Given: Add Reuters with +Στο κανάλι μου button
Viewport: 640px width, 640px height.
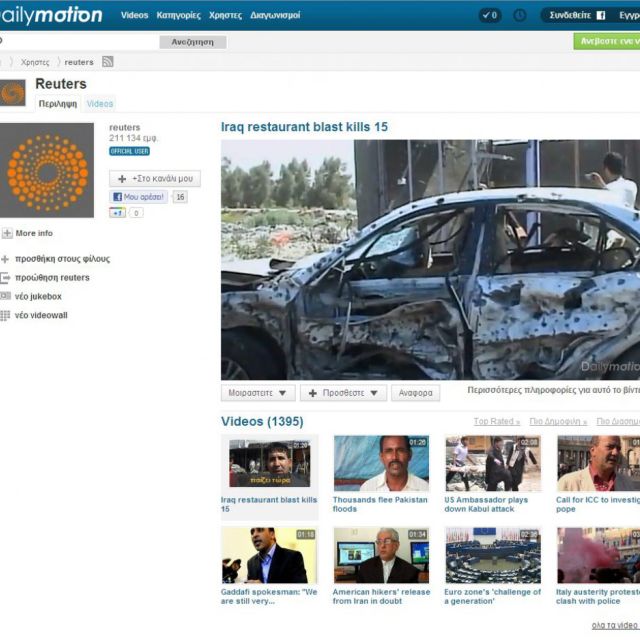Looking at the screenshot, I should coord(155,179).
